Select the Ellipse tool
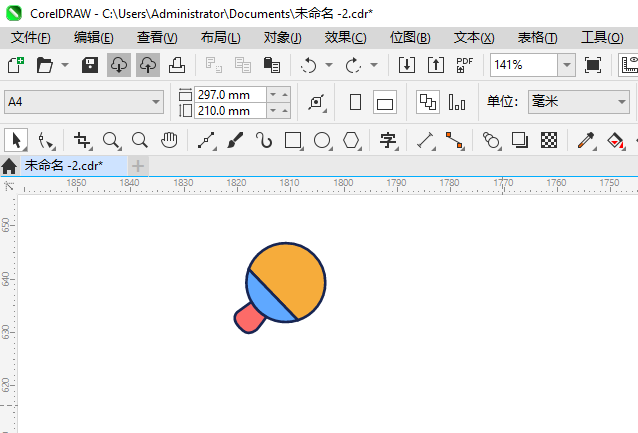Screen dimensions: 638x433 323,141
